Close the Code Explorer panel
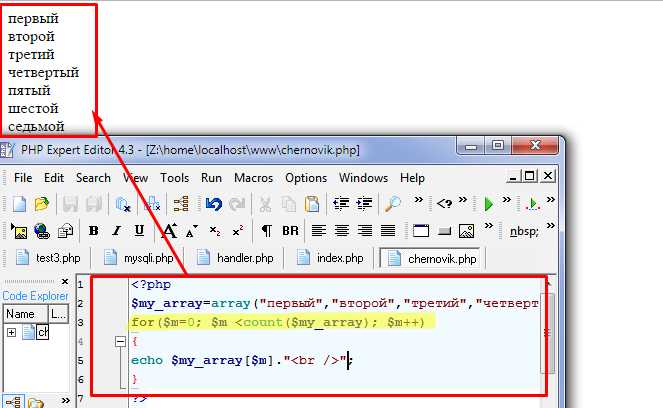The image size is (663, 408). pyautogui.click(x=65, y=282)
